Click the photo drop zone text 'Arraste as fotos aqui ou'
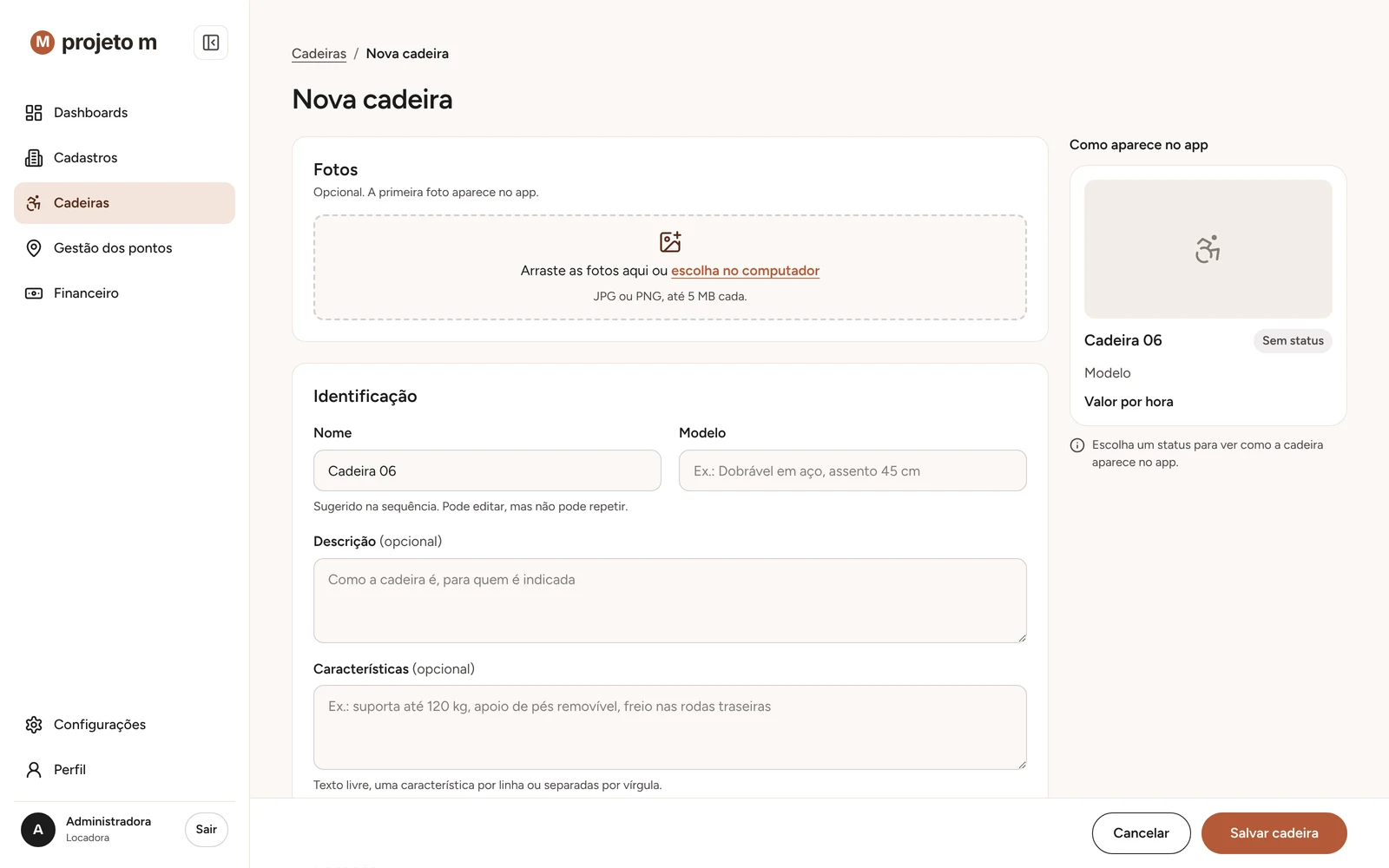Screen dimensions: 1389x868 [x=594, y=271]
